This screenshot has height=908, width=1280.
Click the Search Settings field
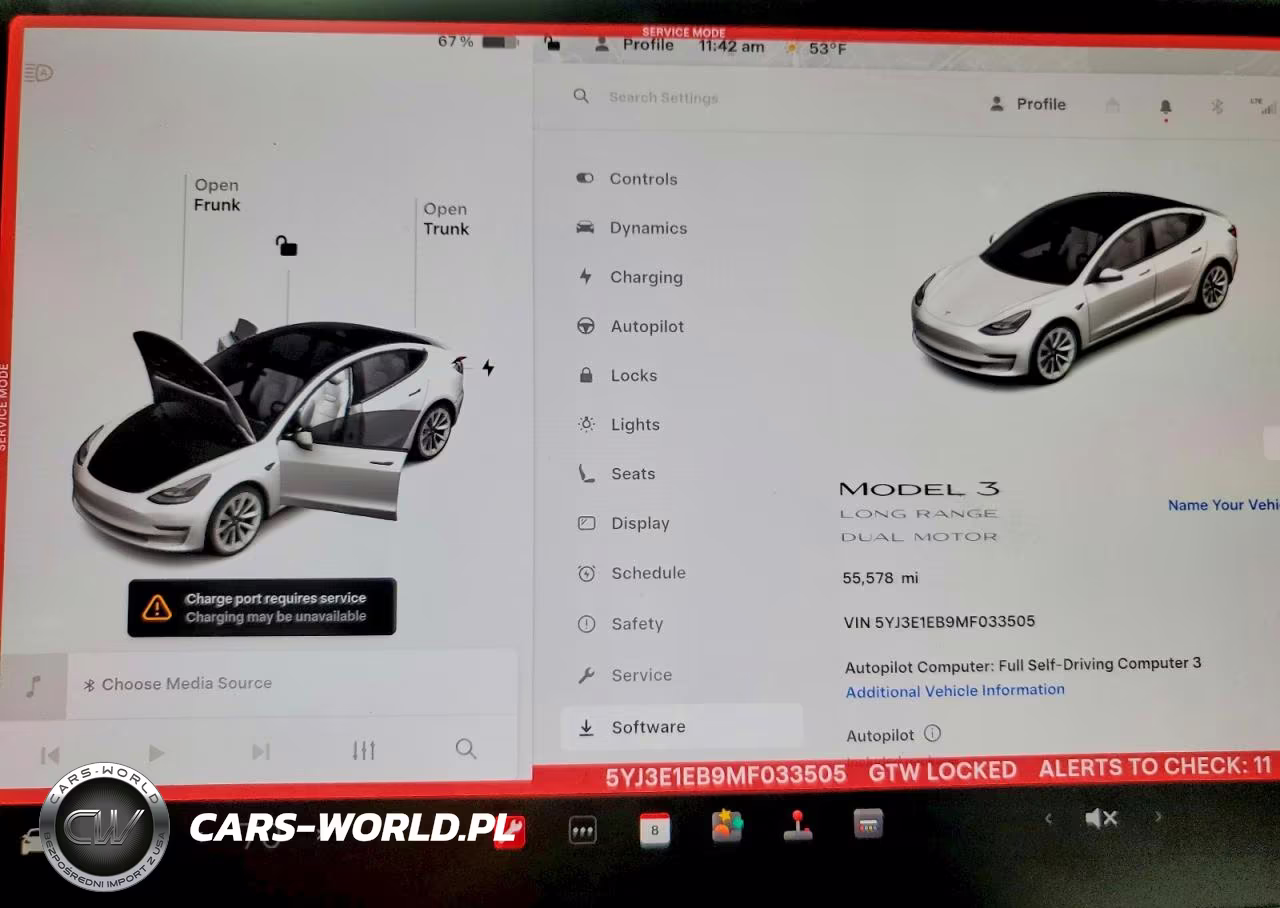[x=663, y=97]
